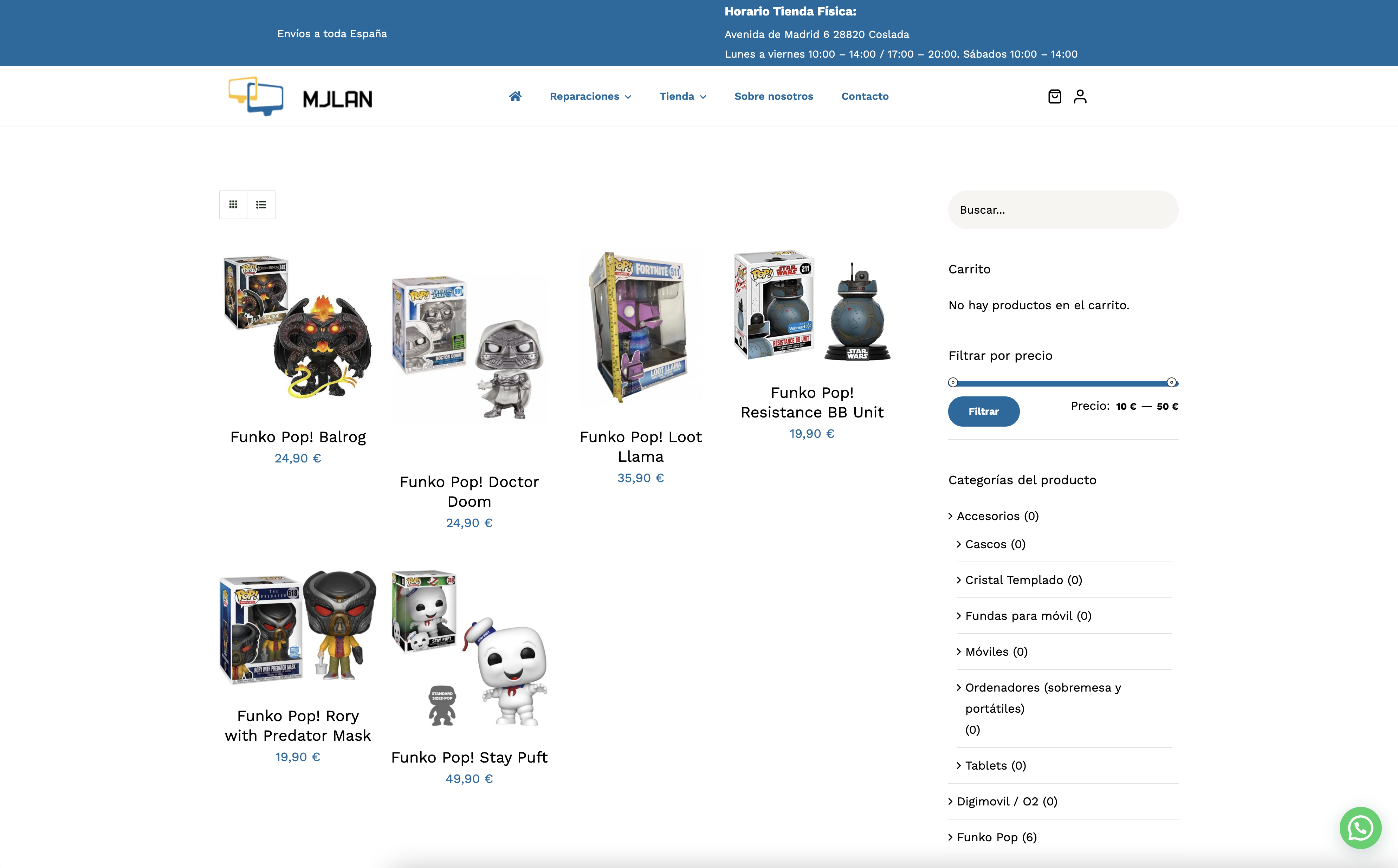The height and width of the screenshot is (868, 1398).
Task: Grab the maximum price slider handle
Action: (1171, 382)
